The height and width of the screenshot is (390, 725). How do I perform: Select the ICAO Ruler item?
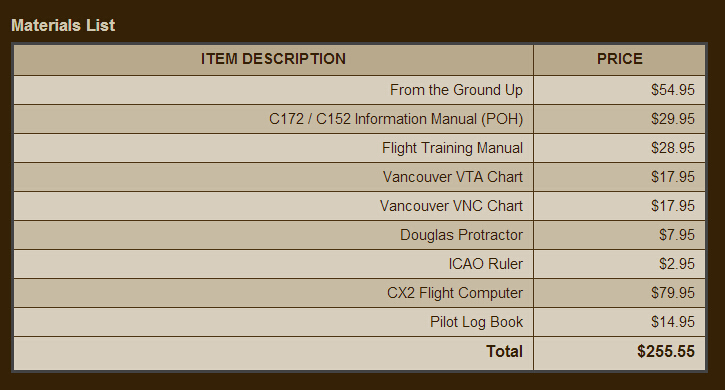click(485, 264)
